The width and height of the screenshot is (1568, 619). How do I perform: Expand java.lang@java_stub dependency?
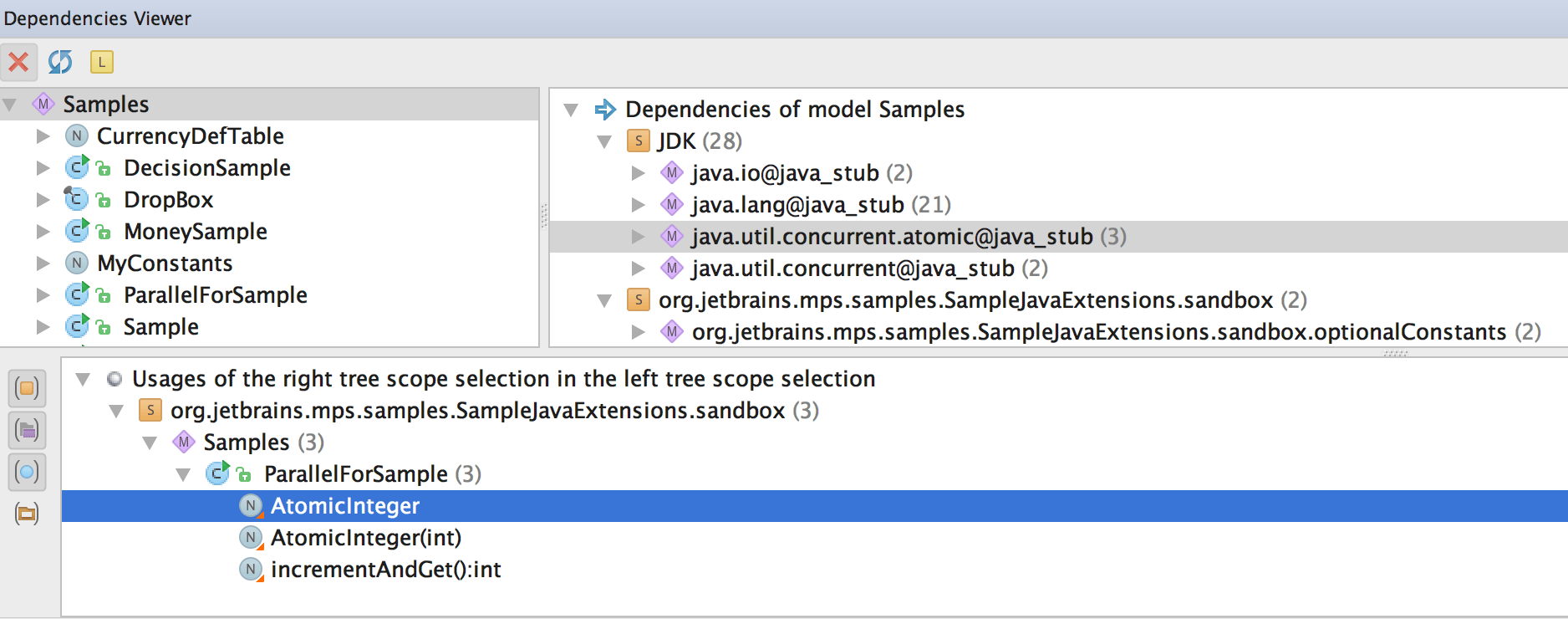click(x=638, y=205)
